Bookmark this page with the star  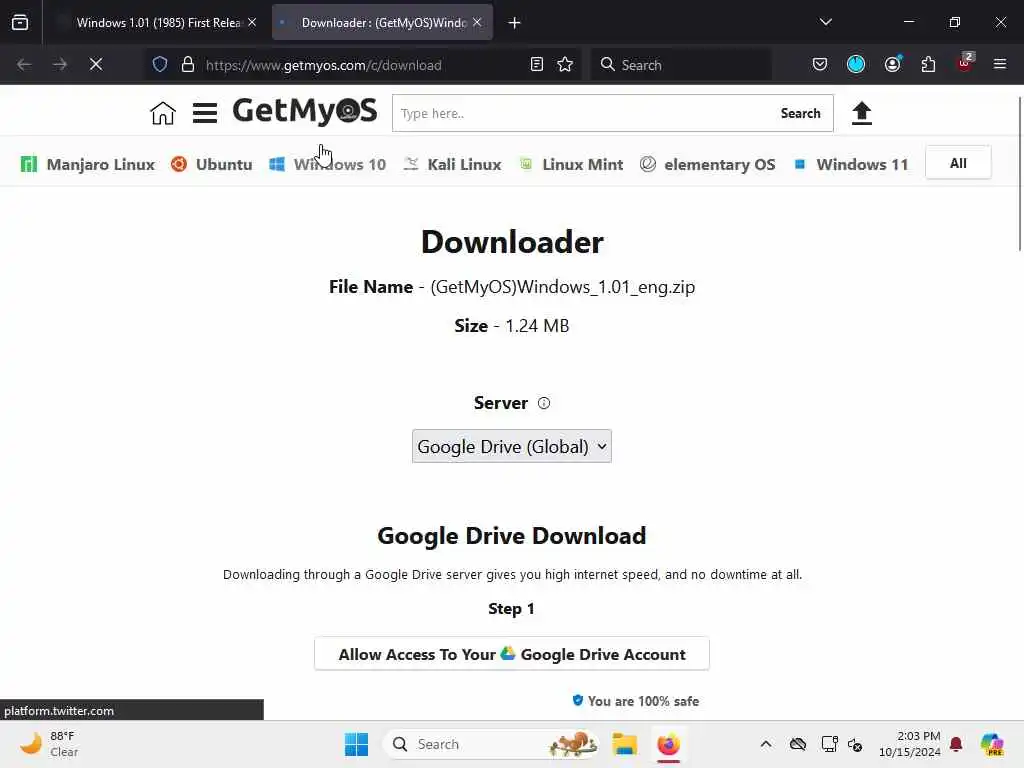565,64
